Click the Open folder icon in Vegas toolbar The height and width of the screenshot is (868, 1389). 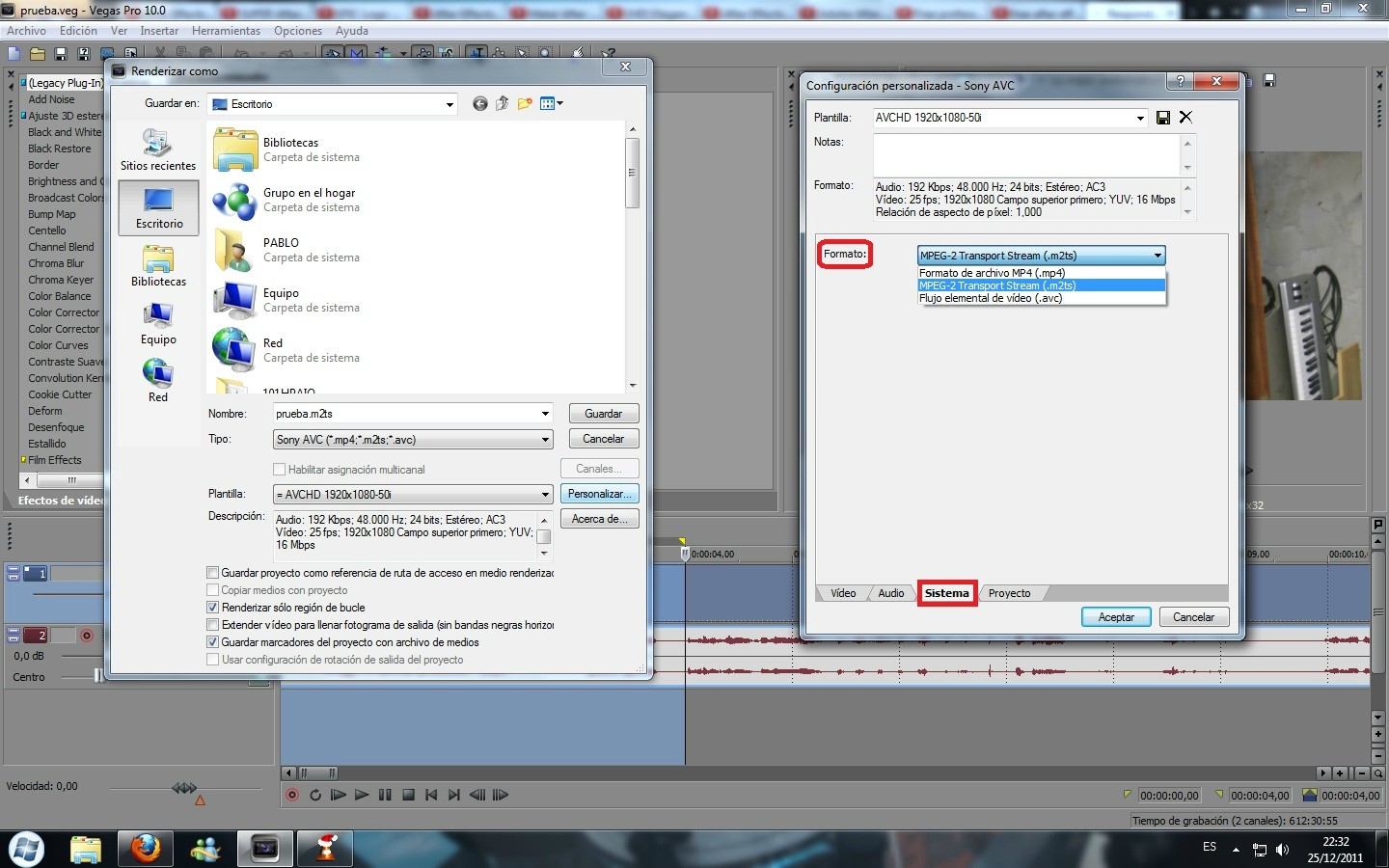coord(38,54)
